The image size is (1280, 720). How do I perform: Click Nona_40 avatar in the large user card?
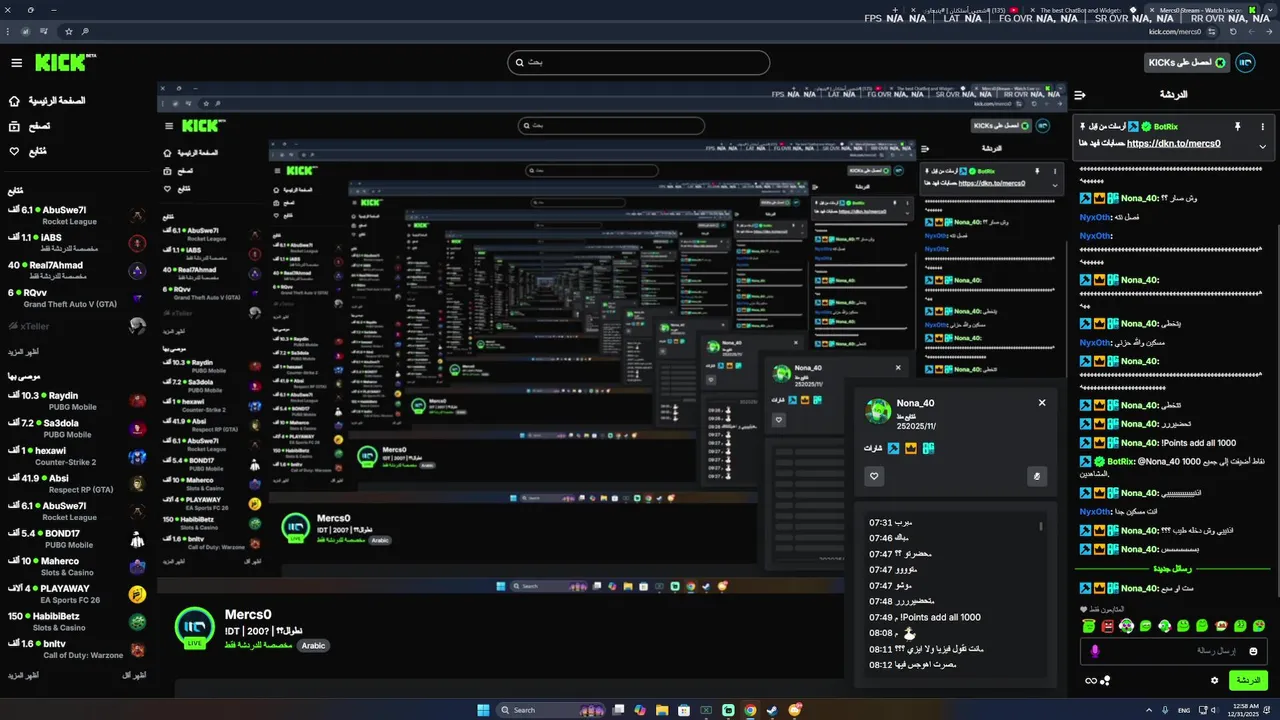coord(878,410)
